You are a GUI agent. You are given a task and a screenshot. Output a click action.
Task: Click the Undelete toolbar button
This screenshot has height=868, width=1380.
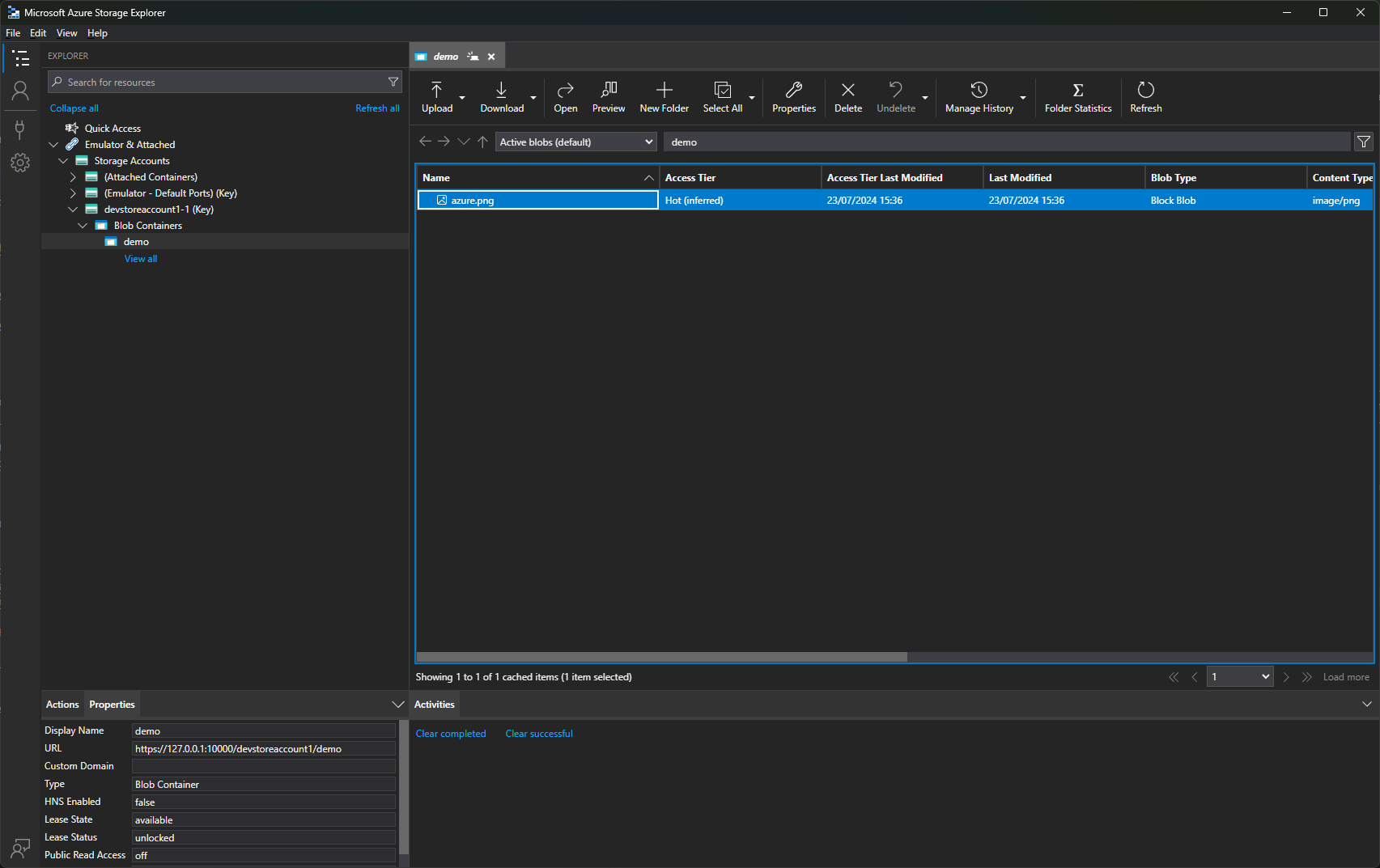tap(896, 98)
